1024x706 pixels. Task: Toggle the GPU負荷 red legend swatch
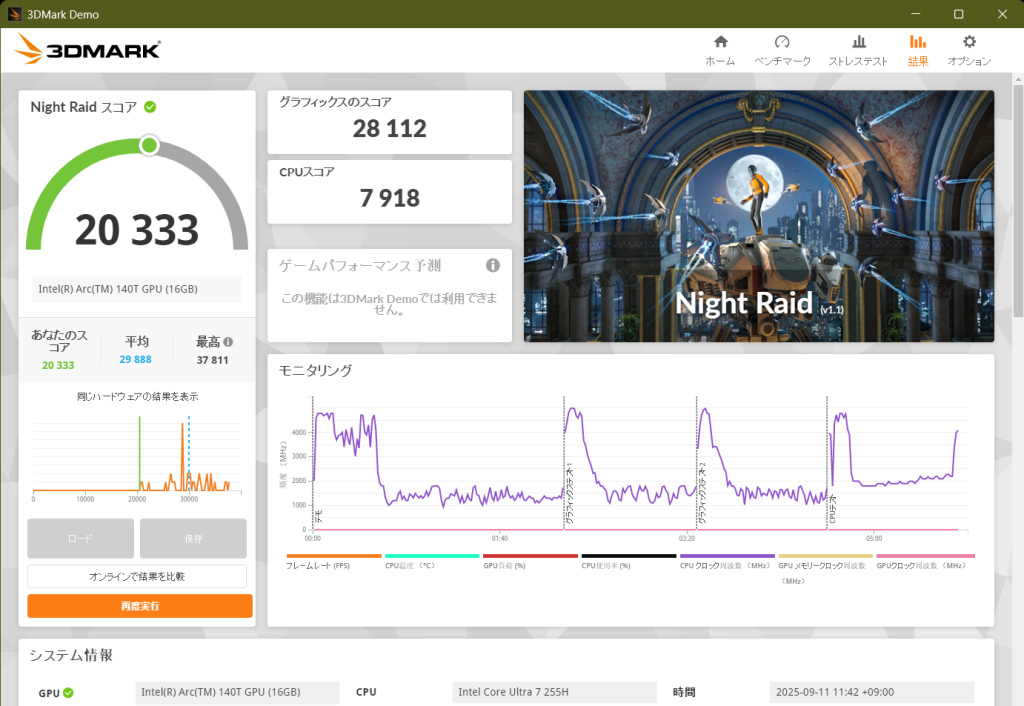(530, 556)
